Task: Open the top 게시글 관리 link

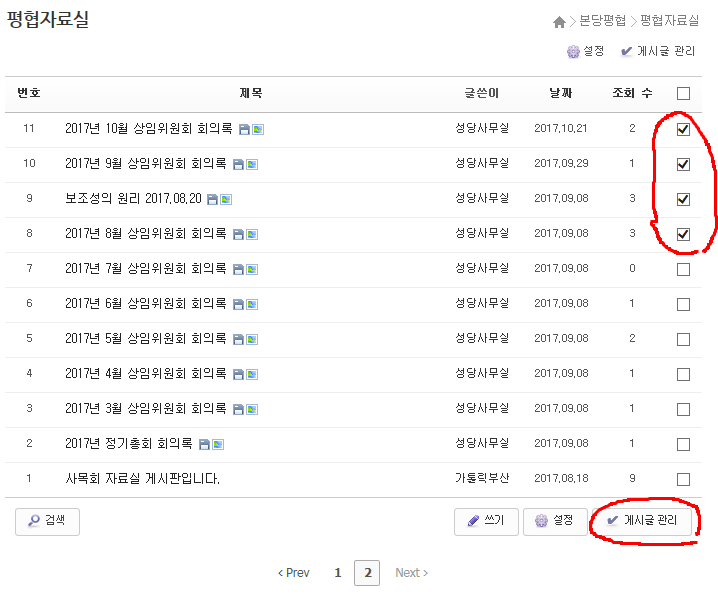Action: (x=658, y=51)
